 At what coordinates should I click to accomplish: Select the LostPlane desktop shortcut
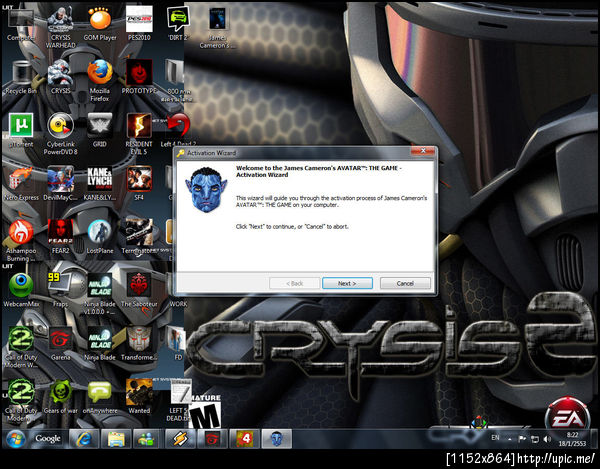click(100, 236)
